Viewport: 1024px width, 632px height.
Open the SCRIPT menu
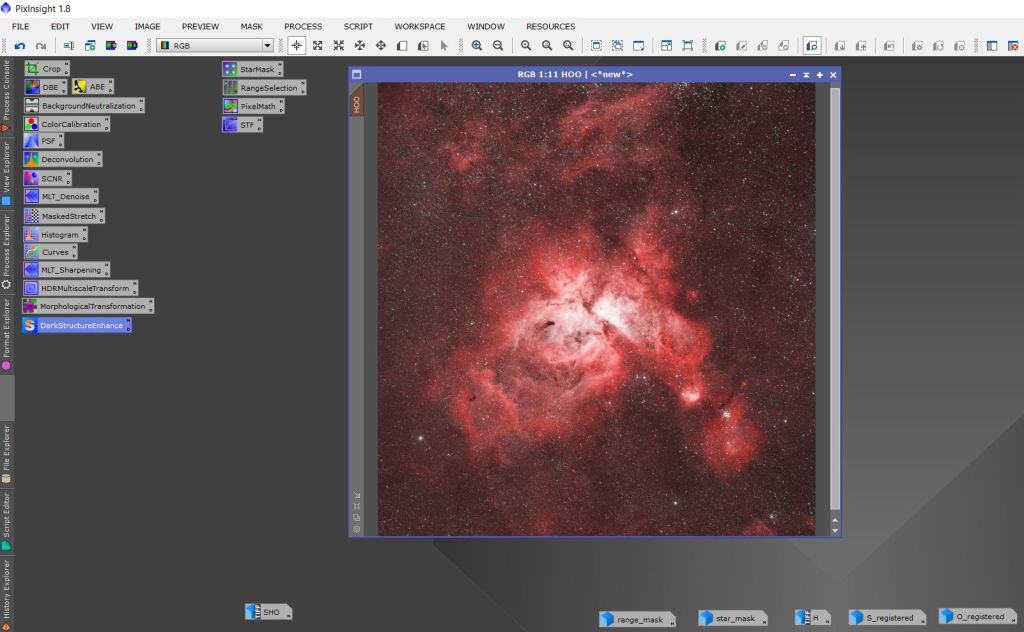[358, 26]
